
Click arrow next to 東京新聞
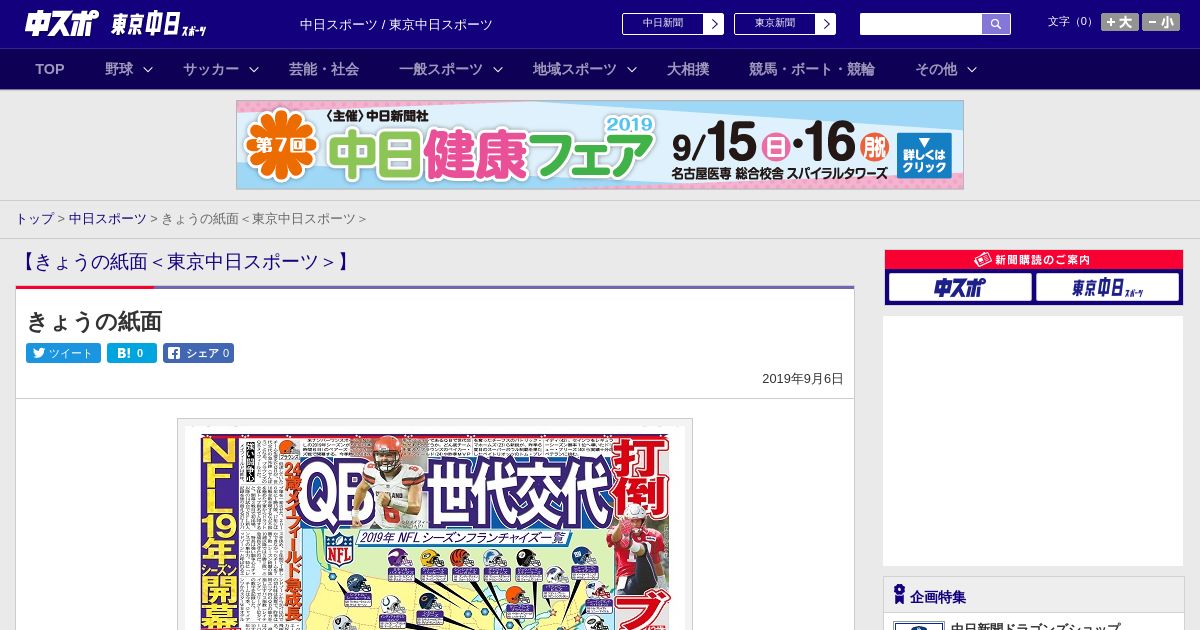pyautogui.click(x=826, y=24)
